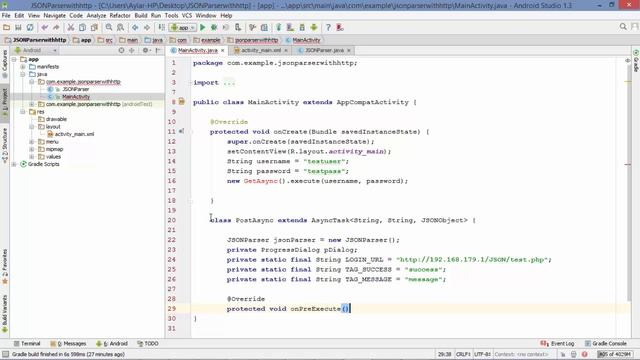This screenshot has height=360, width=640.
Task: Click the memory usage indicator
Action: pyautogui.click(x=615, y=354)
